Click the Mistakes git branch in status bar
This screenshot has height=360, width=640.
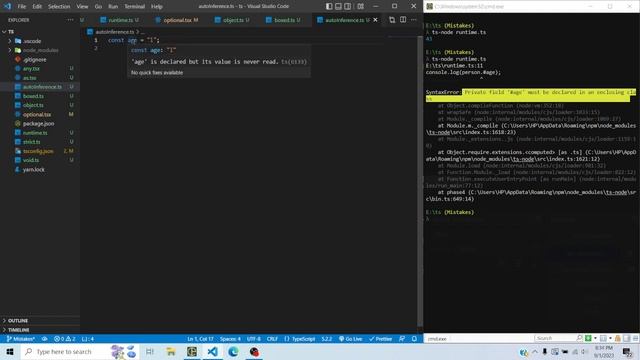tap(20, 339)
